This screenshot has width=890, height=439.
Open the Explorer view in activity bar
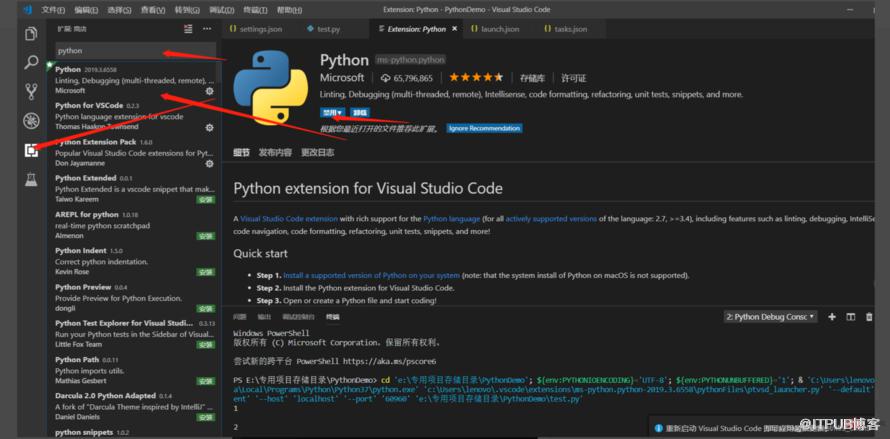tap(31, 34)
